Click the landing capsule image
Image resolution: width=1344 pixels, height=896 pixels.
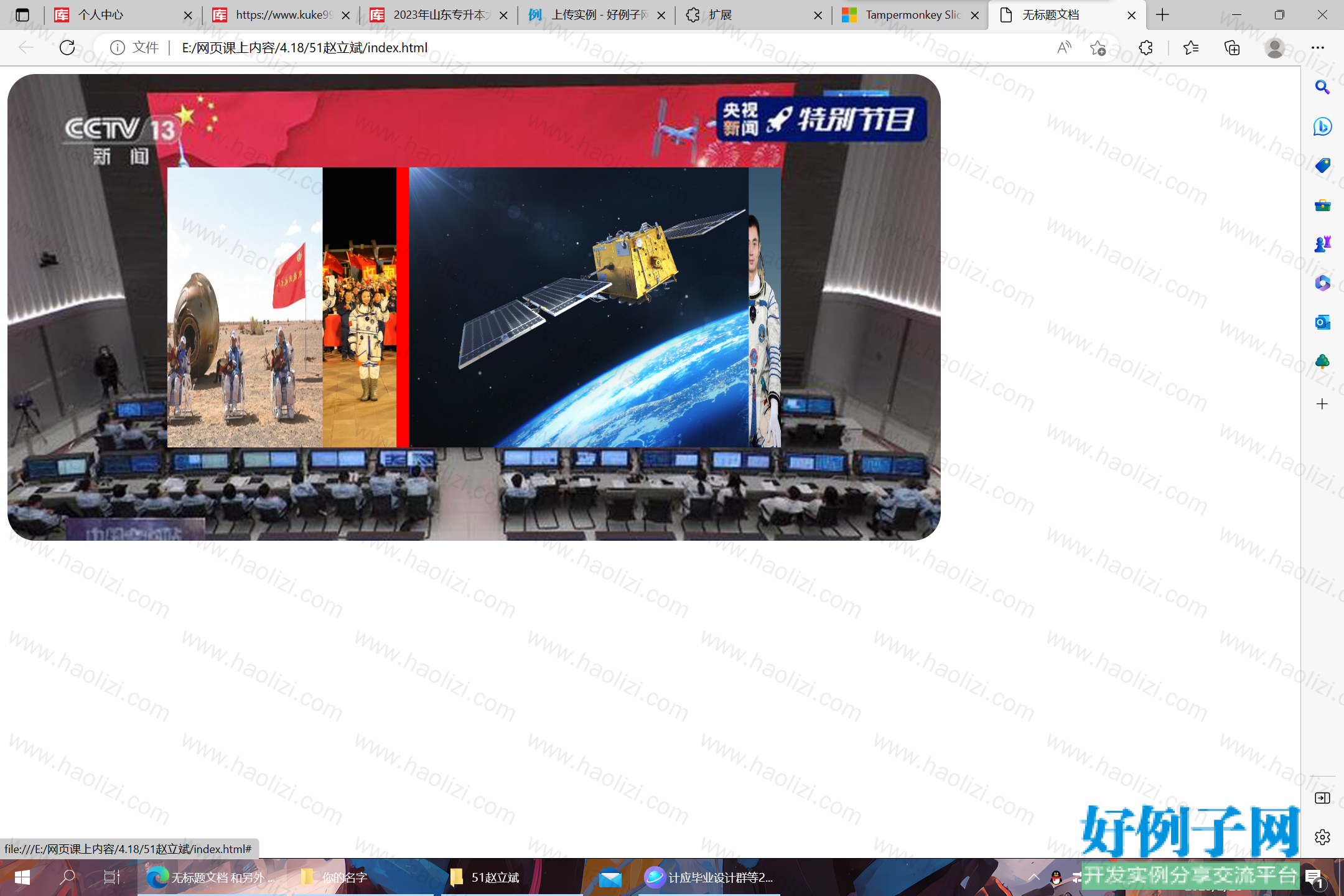click(245, 307)
